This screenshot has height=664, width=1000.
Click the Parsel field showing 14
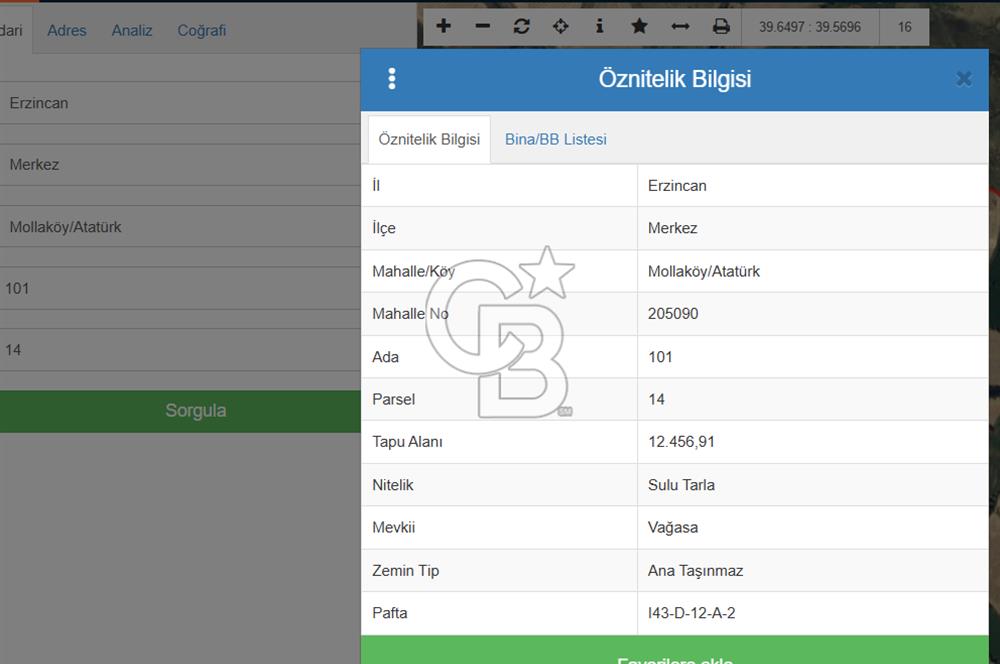tap(180, 350)
